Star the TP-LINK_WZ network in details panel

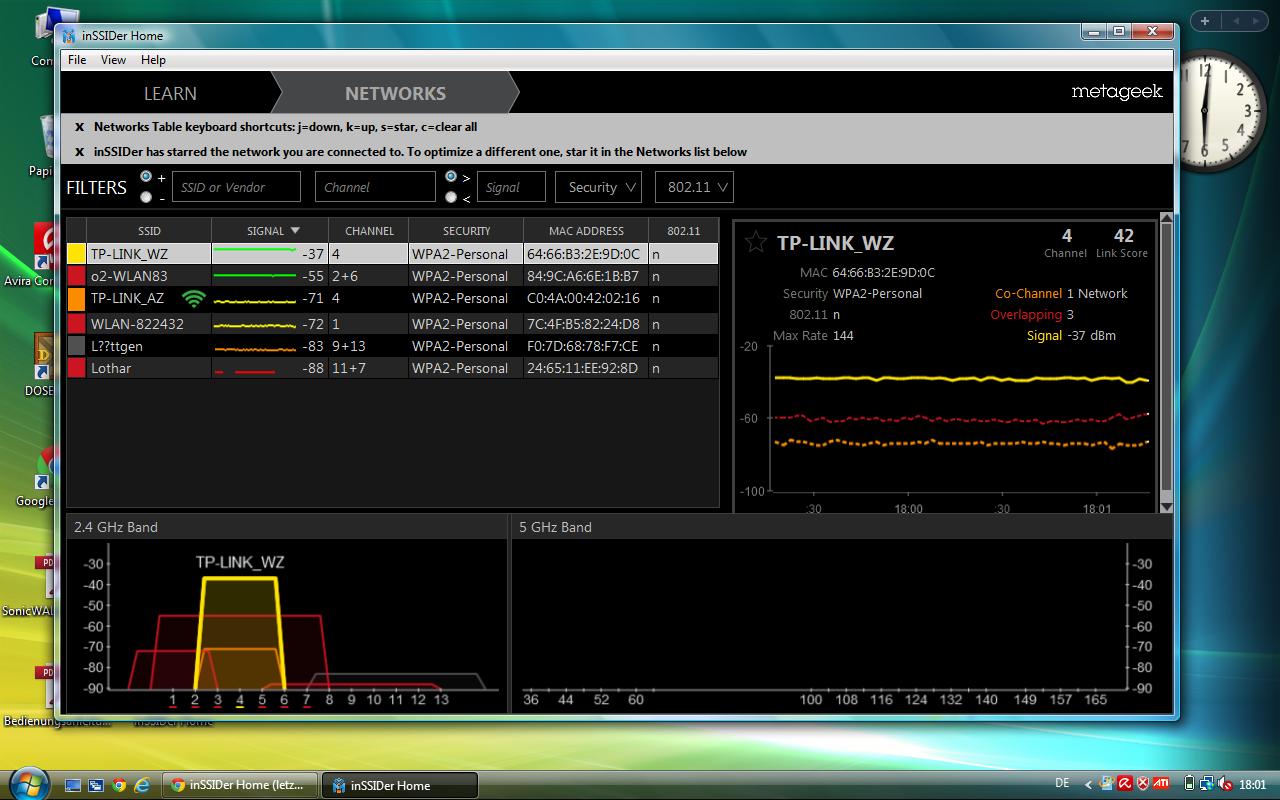coord(757,242)
